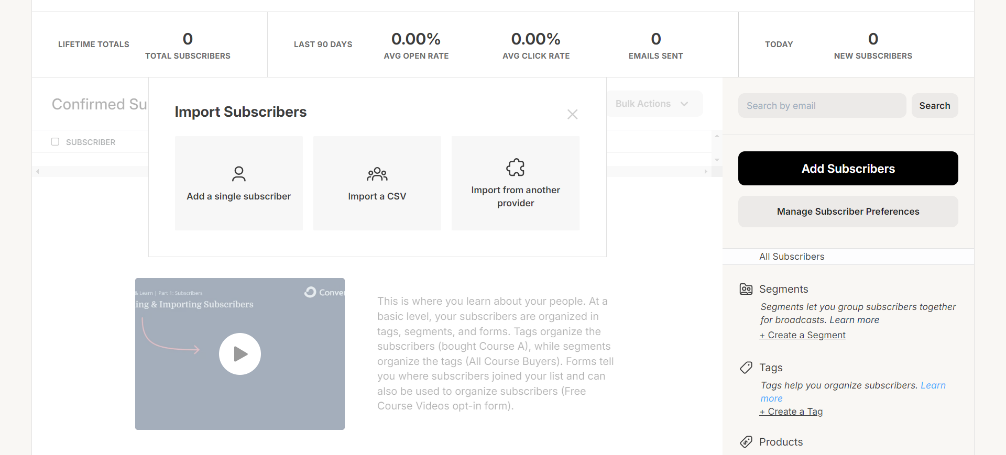The height and width of the screenshot is (455, 1006).
Task: Open Manage Subscriber Preferences
Action: pos(847,212)
